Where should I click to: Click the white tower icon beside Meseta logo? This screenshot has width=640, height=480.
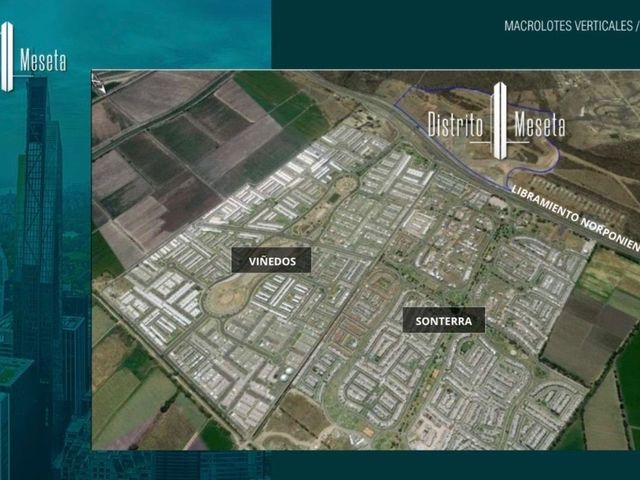click(x=7, y=57)
